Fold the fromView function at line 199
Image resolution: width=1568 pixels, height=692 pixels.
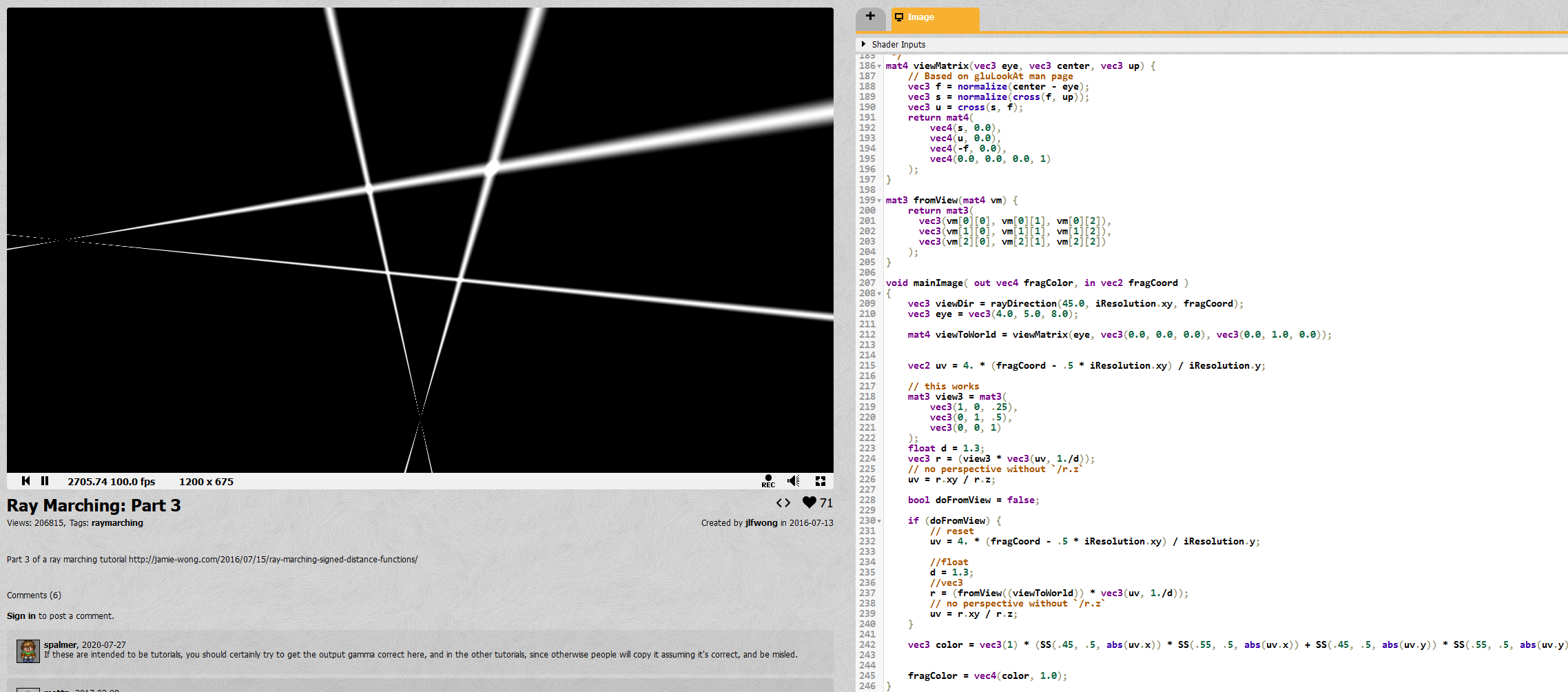pyautogui.click(x=879, y=200)
